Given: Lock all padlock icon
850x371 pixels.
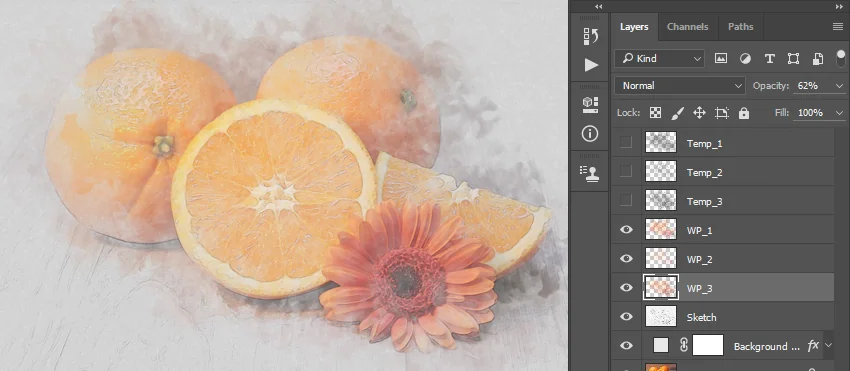Looking at the screenshot, I should 744,113.
